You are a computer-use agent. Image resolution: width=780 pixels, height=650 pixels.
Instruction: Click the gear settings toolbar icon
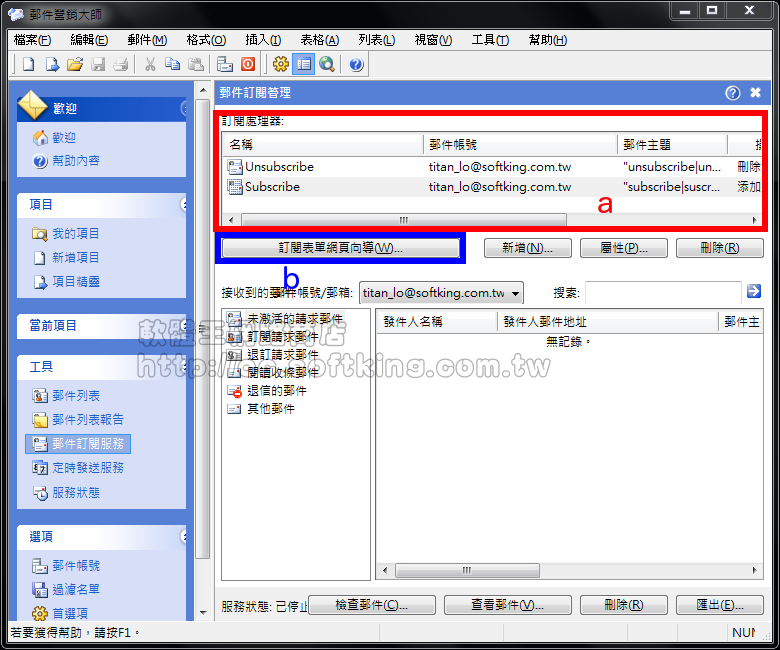(280, 65)
